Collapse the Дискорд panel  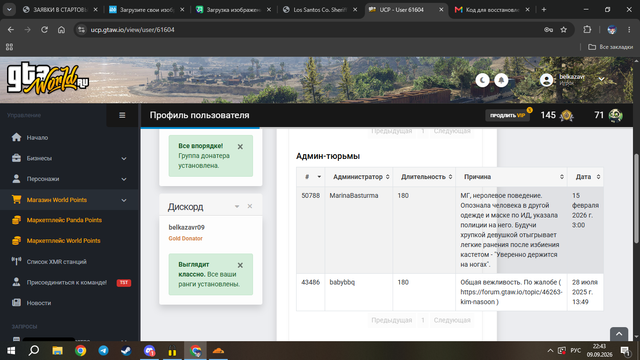(237, 207)
